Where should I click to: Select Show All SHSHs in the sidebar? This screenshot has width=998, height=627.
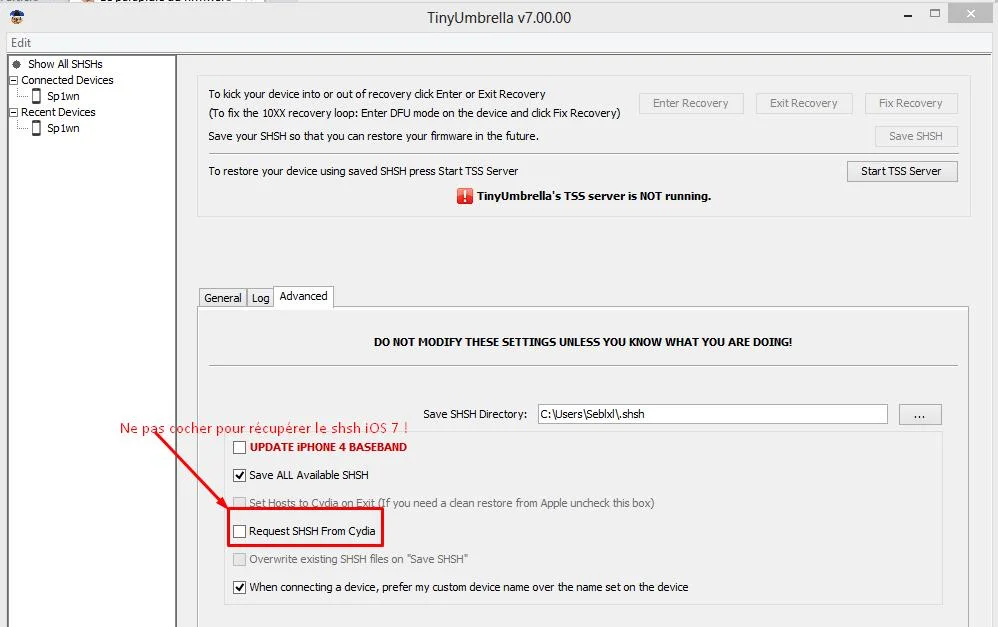pyautogui.click(x=65, y=64)
